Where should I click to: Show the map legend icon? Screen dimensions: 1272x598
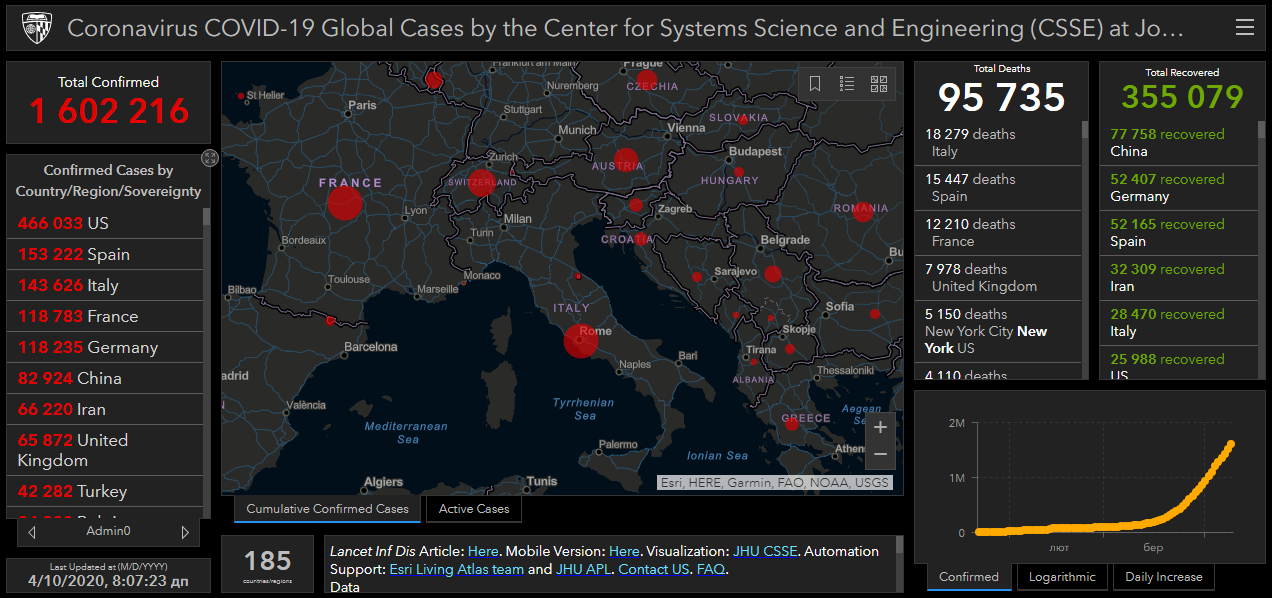pos(847,84)
